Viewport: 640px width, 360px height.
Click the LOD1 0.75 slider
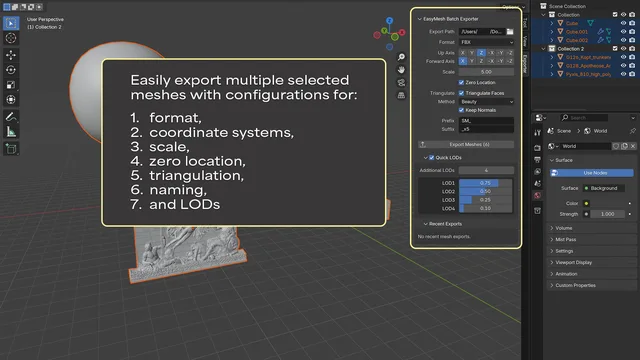coord(485,183)
